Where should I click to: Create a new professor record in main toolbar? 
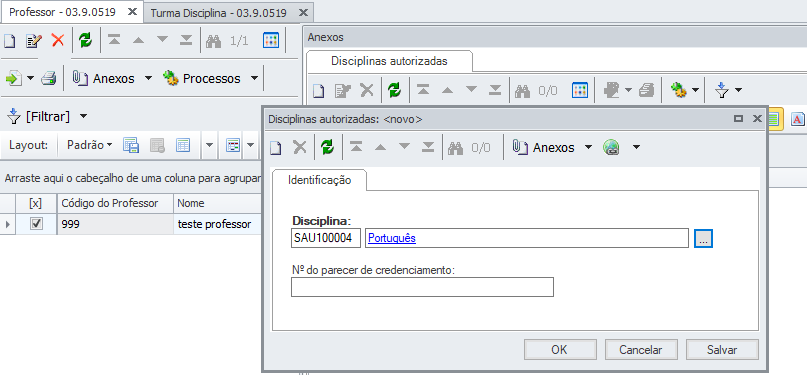point(9,41)
